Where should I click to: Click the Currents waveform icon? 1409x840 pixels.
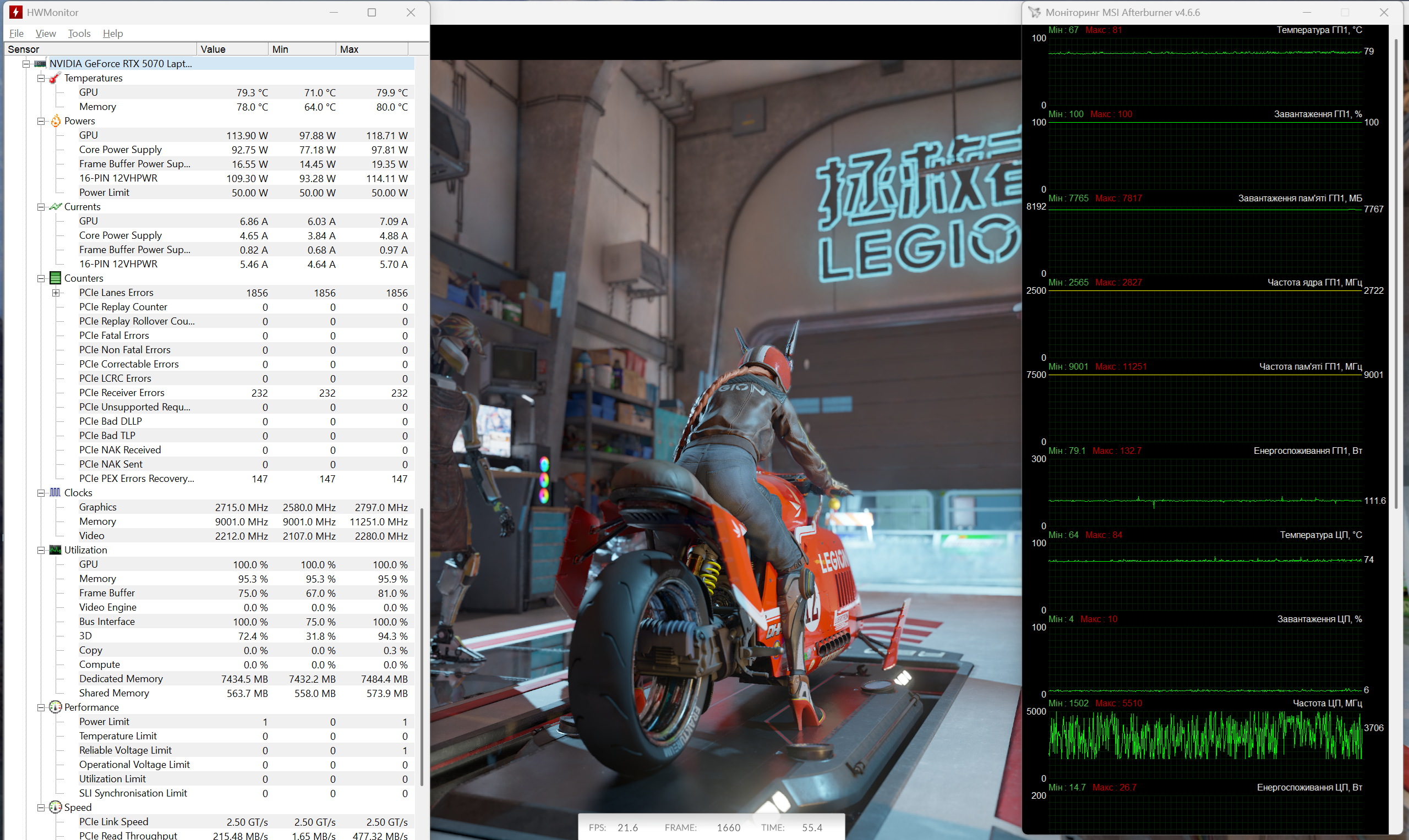point(55,207)
